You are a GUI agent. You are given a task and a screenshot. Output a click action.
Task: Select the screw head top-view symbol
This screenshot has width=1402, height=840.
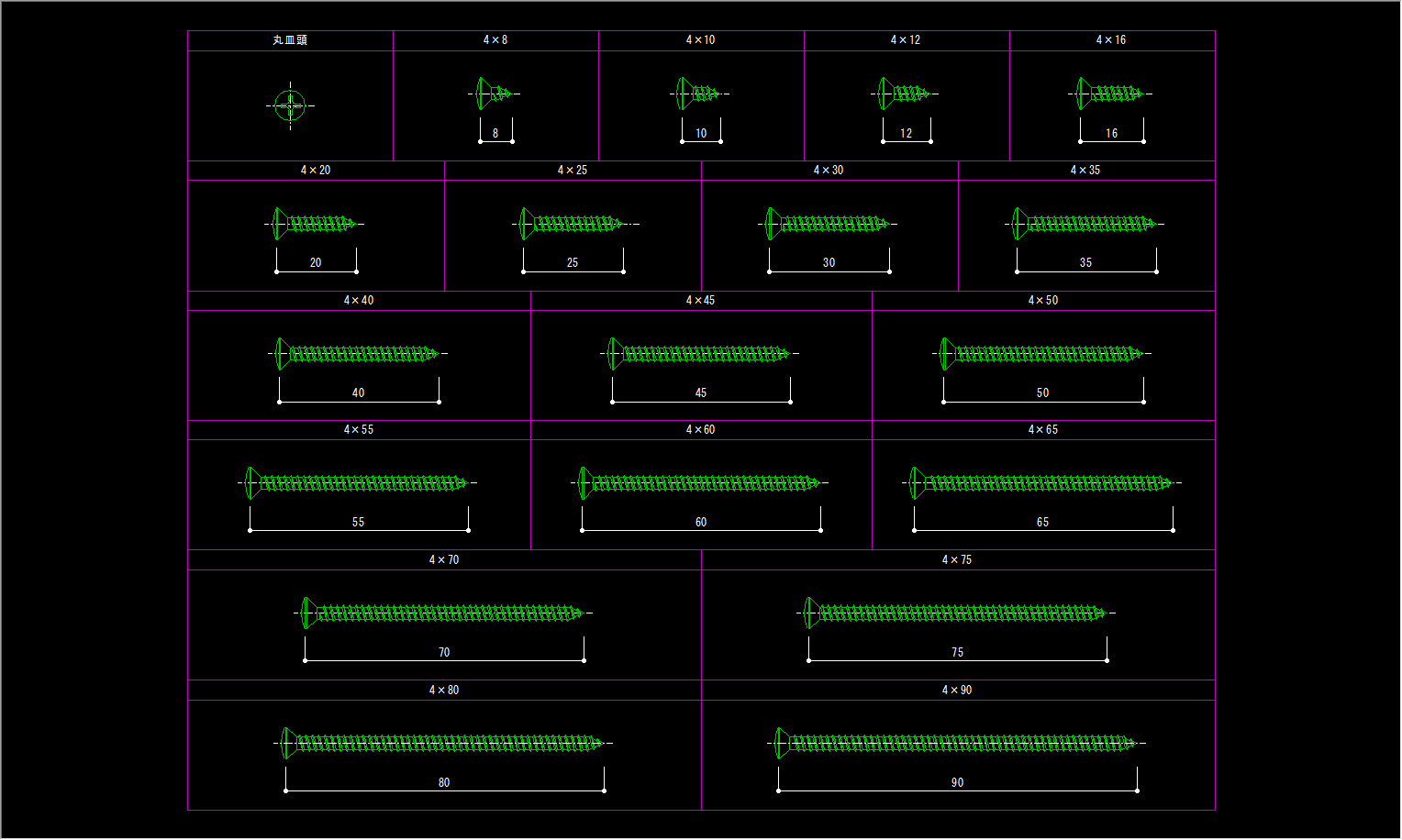(290, 105)
